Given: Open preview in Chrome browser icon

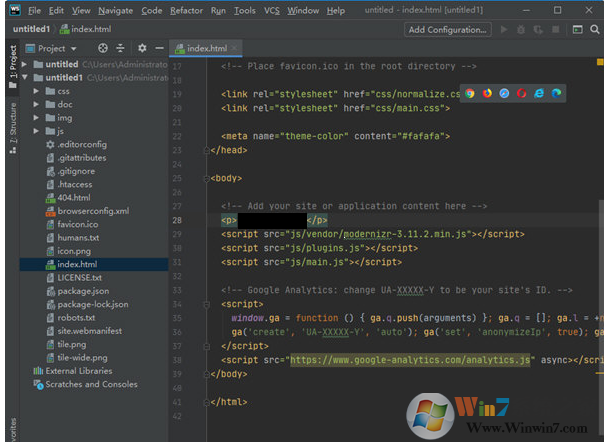Looking at the screenshot, I should click(471, 93).
